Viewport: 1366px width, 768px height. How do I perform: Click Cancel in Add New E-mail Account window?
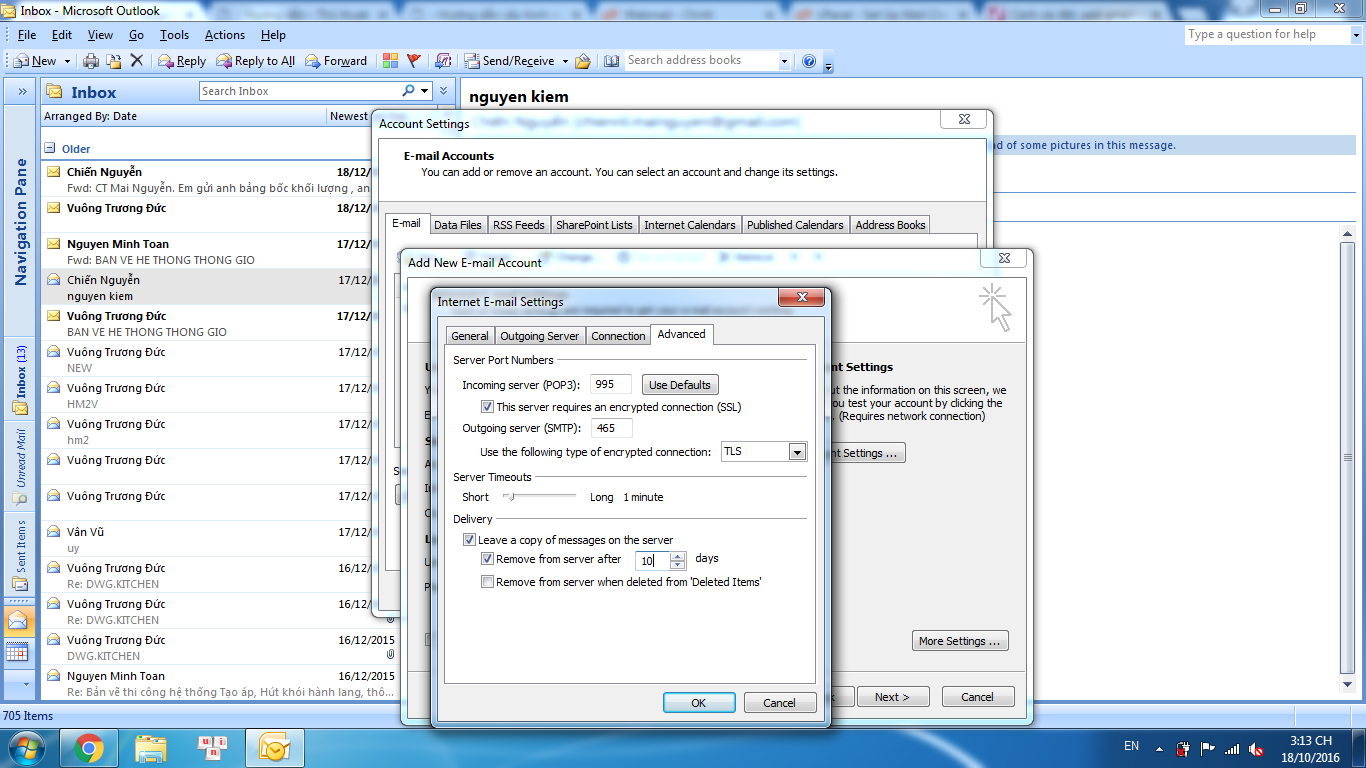[977, 697]
